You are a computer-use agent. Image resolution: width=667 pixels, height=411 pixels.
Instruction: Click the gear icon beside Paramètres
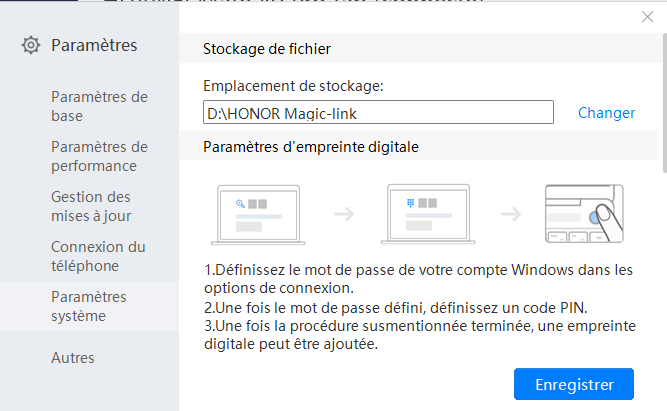pyautogui.click(x=31, y=45)
